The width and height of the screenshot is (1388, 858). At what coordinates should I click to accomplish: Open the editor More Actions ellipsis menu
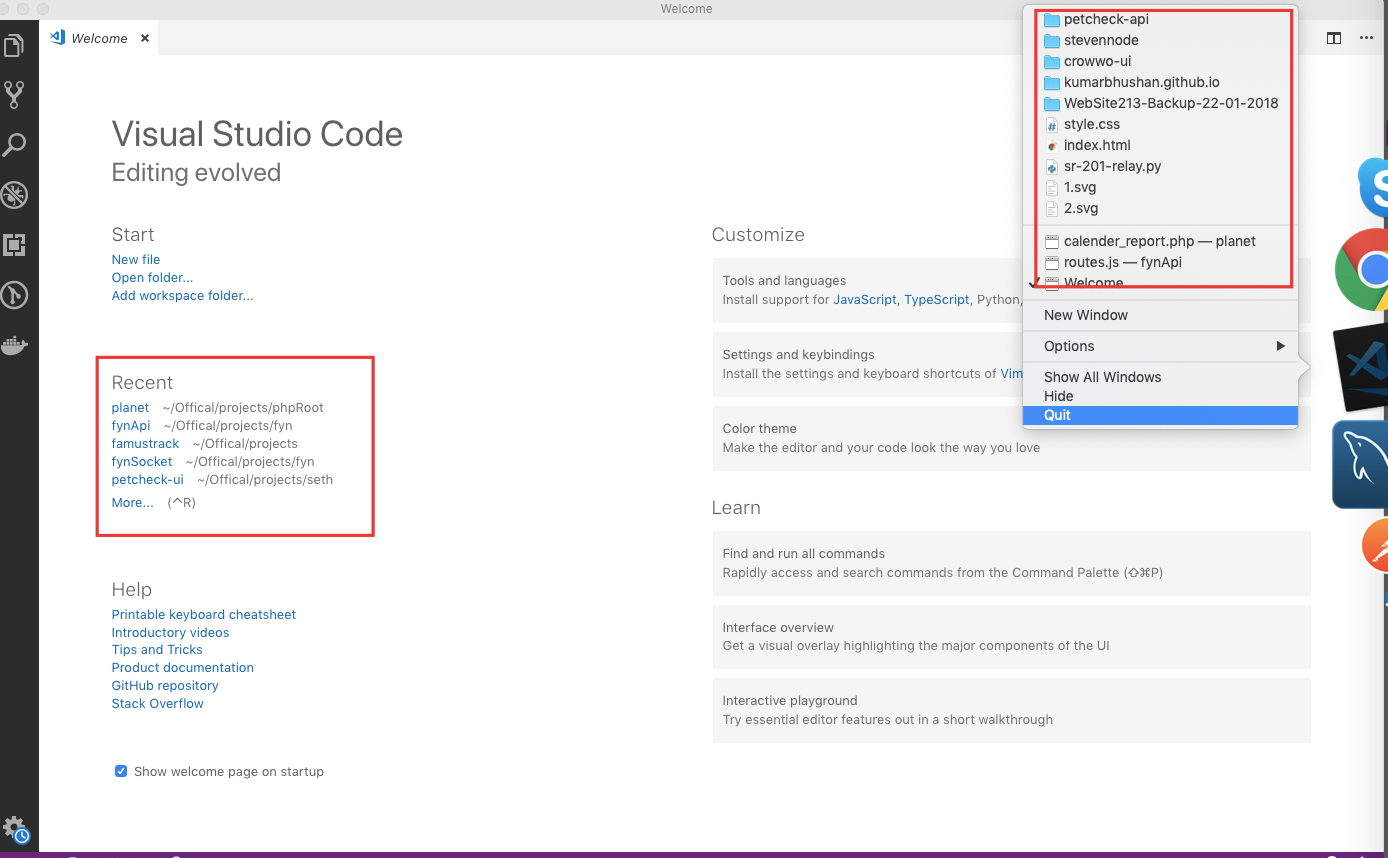click(1366, 38)
